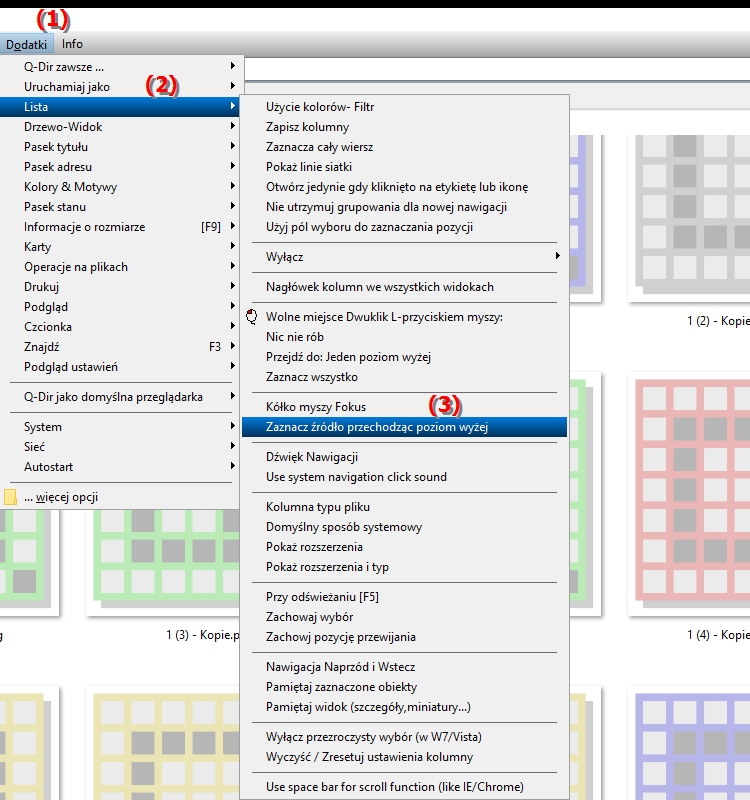Expand the Wyłącz submenu

pyautogui.click(x=404, y=257)
